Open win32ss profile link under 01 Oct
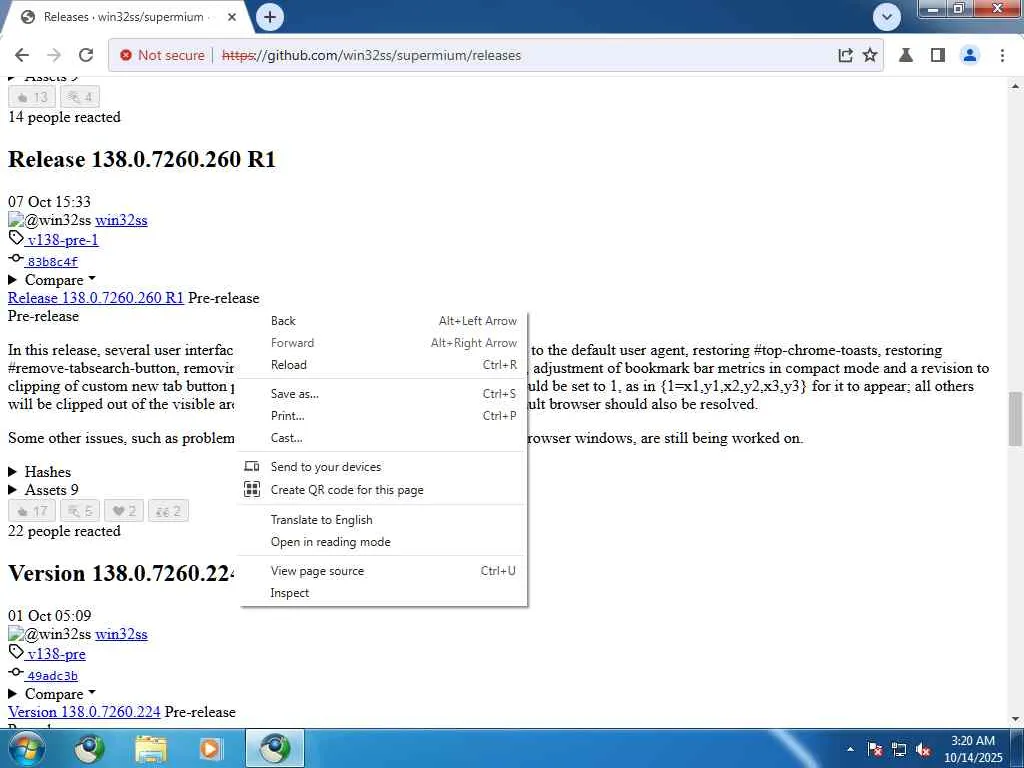 coord(121,634)
